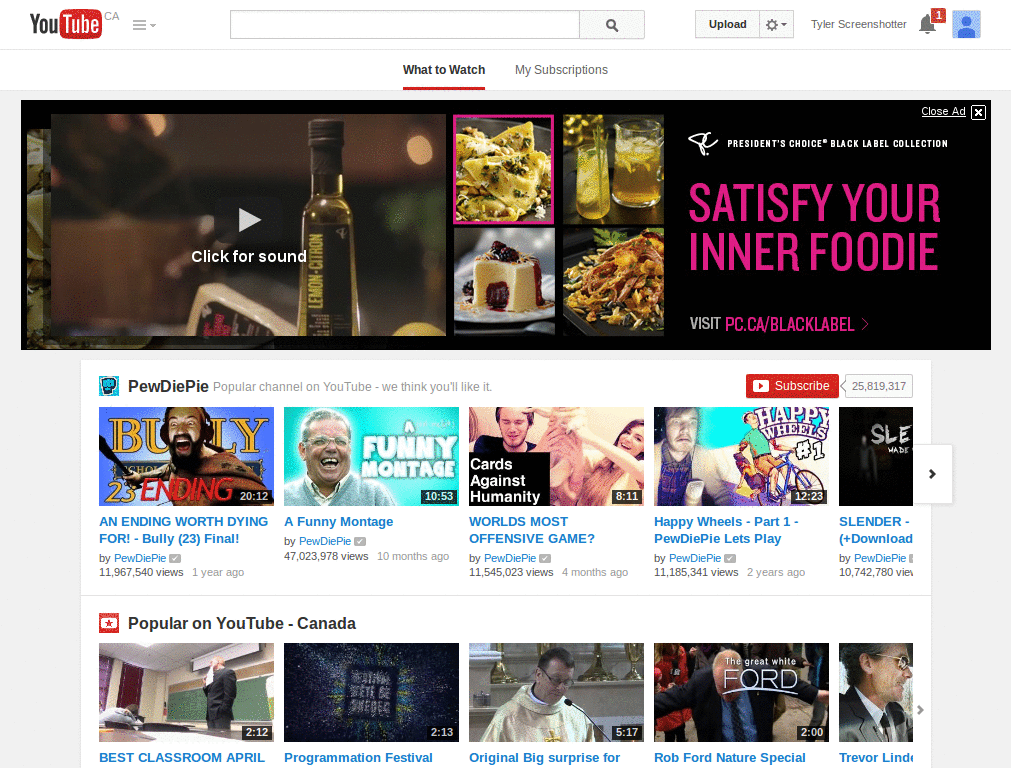Open the notifications bell

click(927, 24)
